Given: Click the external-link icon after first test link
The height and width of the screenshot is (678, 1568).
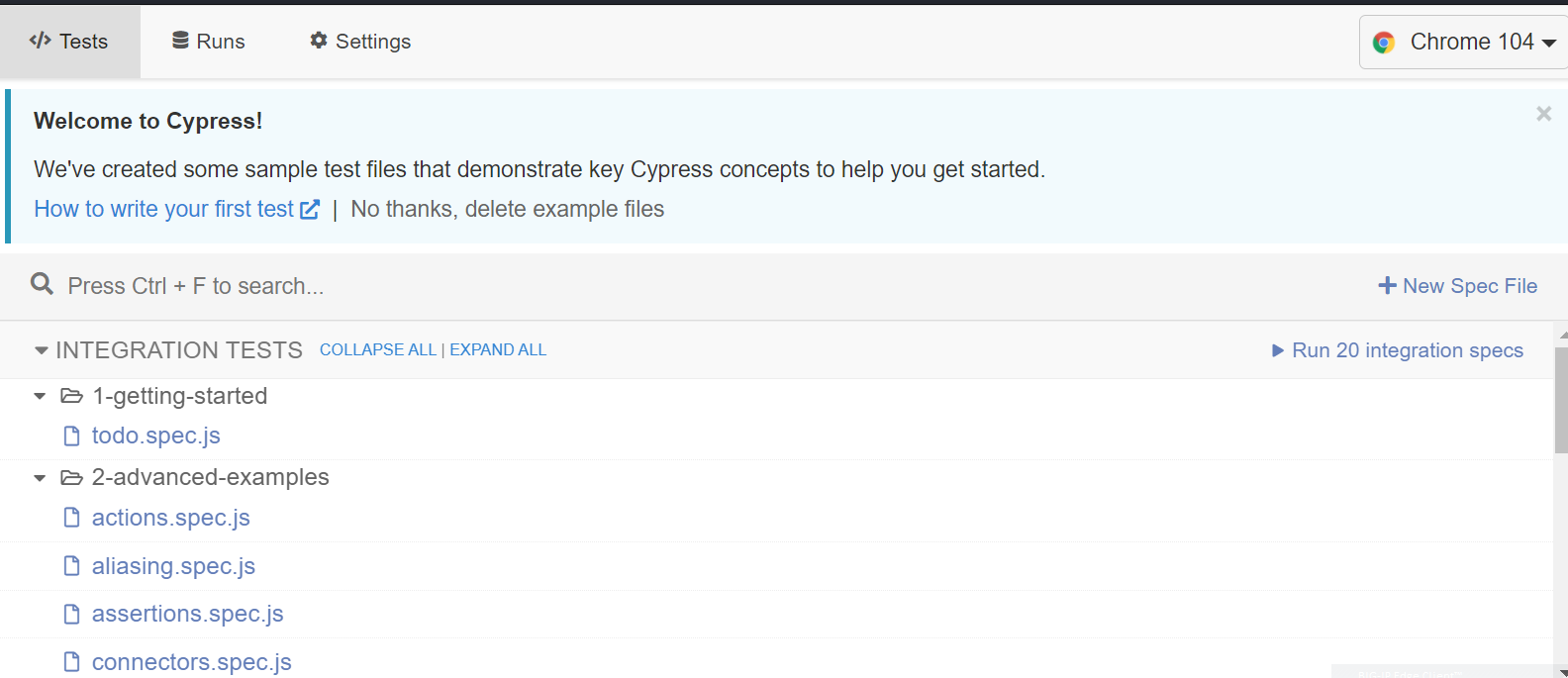Looking at the screenshot, I should pos(310,210).
